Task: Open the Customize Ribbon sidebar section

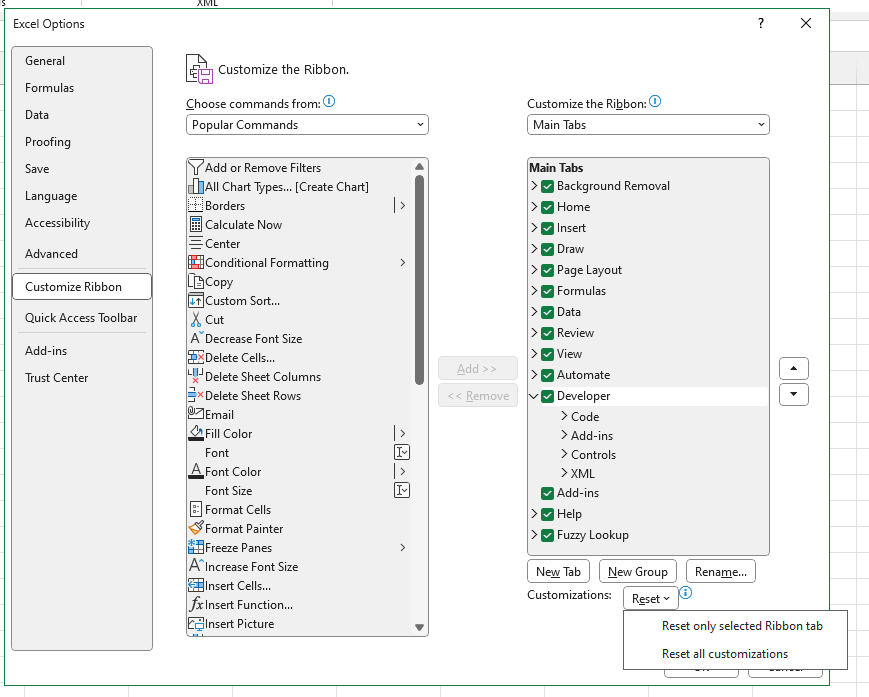Action: (75, 286)
